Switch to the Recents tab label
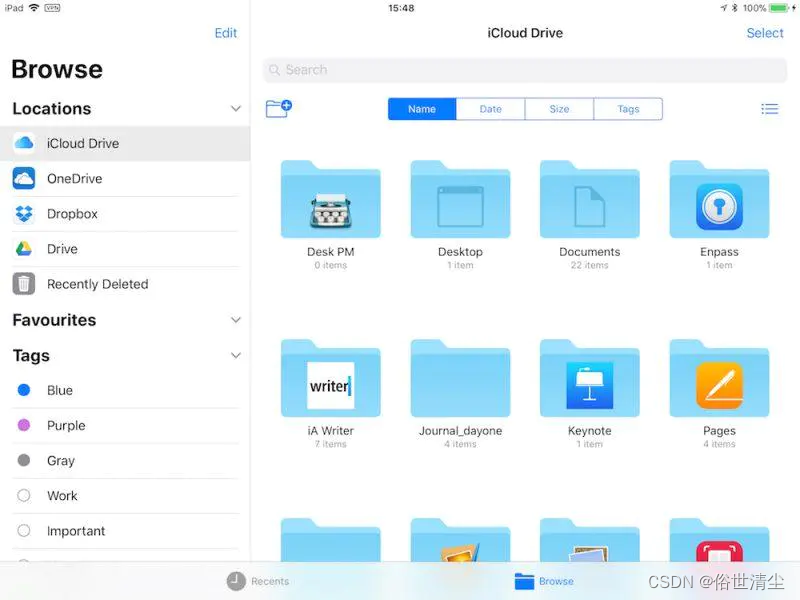The width and height of the screenshot is (800, 600). (x=270, y=581)
